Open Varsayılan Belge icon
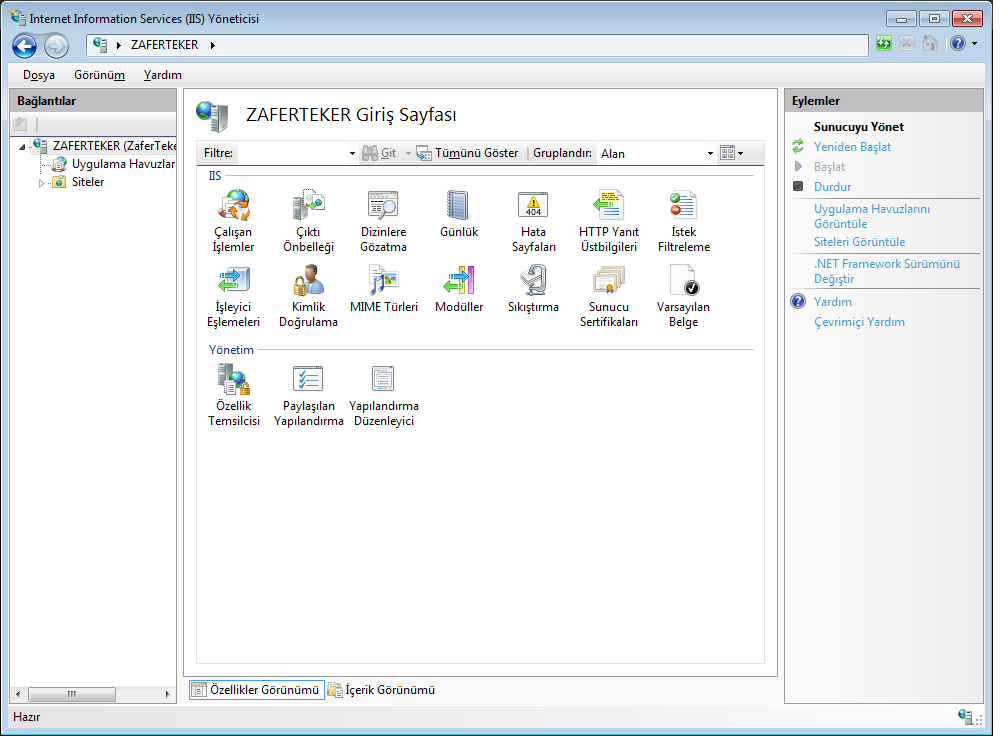 (683, 296)
